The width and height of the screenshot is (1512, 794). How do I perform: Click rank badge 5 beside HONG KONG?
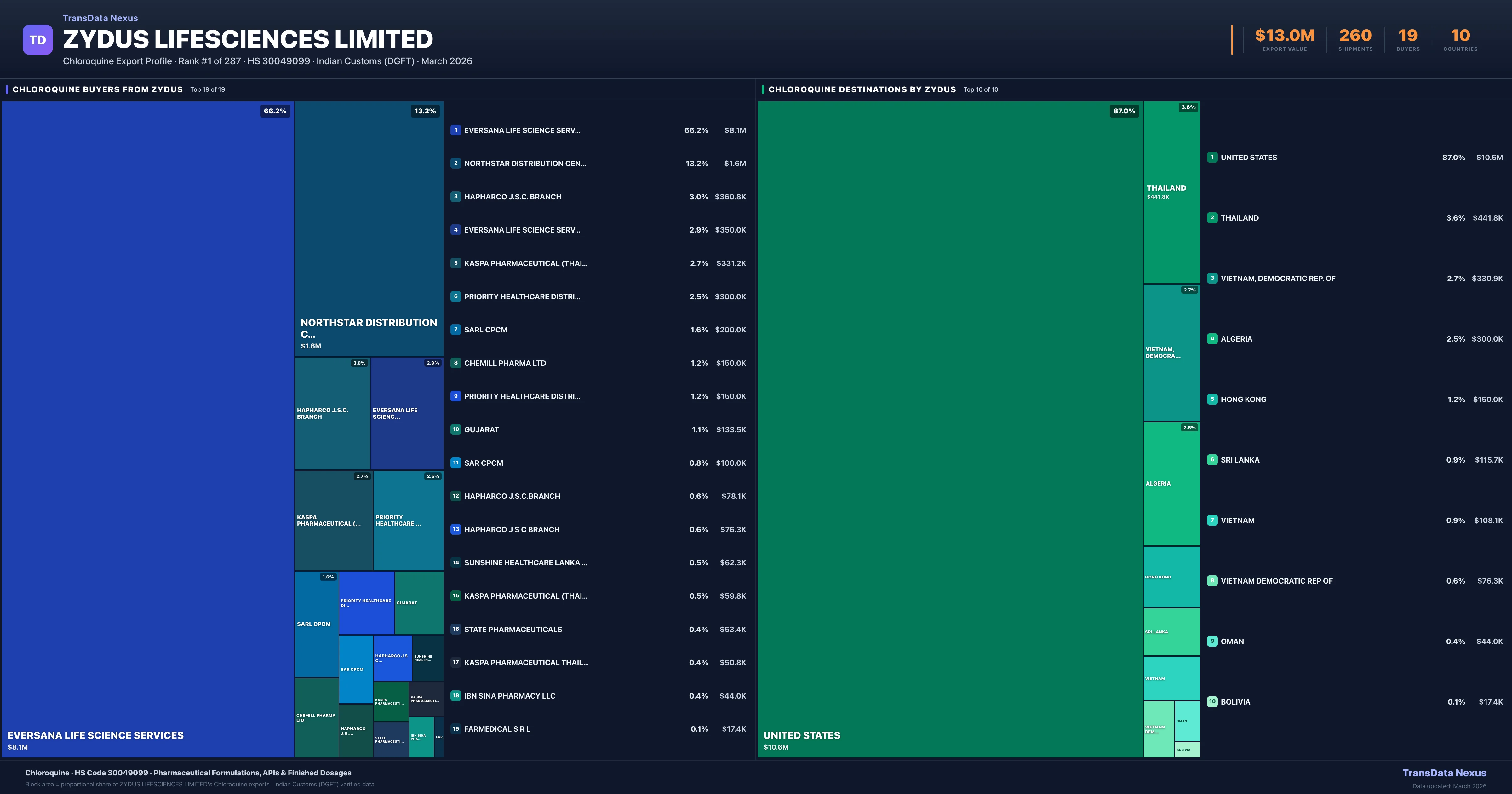point(1212,399)
